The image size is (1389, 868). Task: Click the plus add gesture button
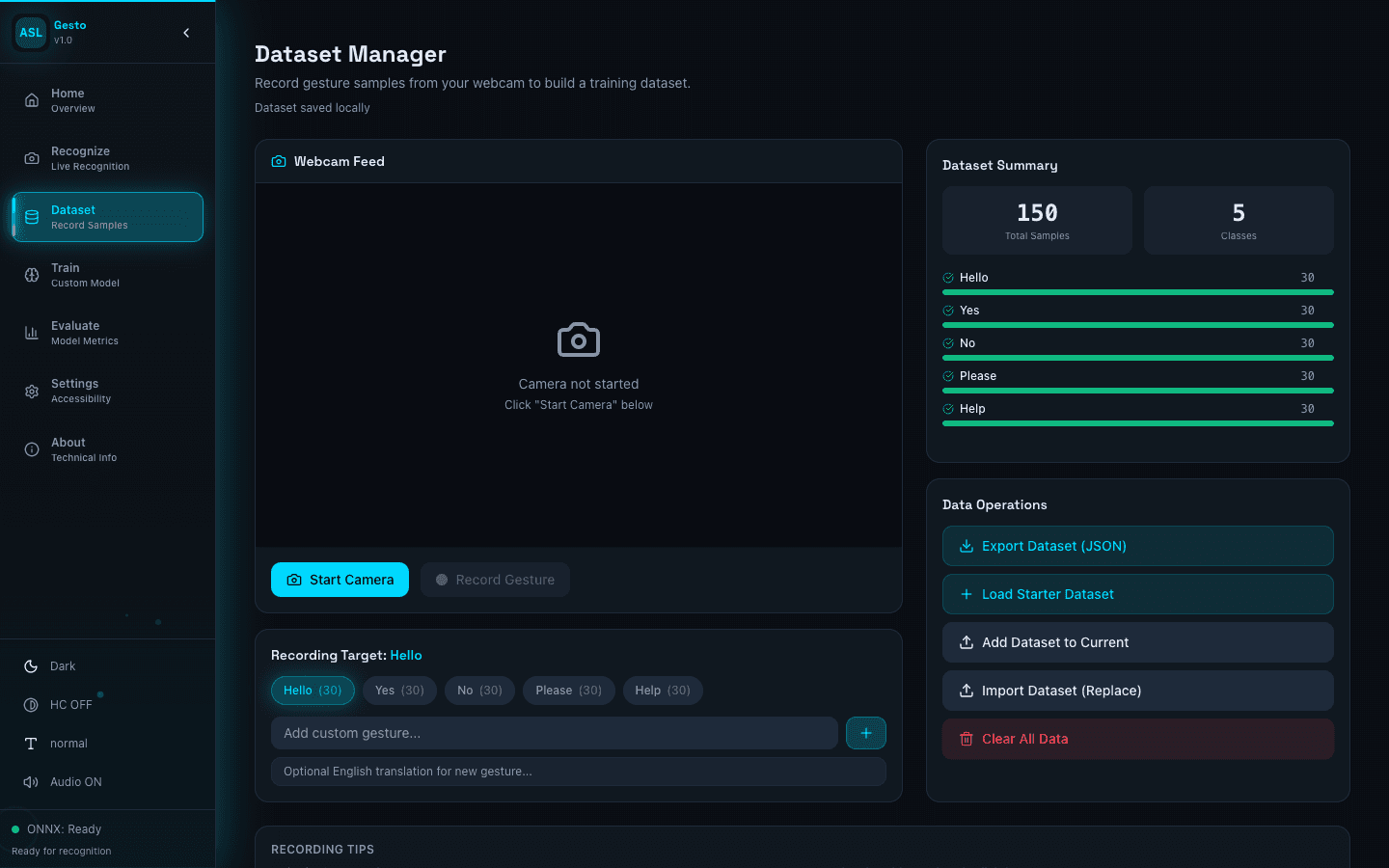866,733
